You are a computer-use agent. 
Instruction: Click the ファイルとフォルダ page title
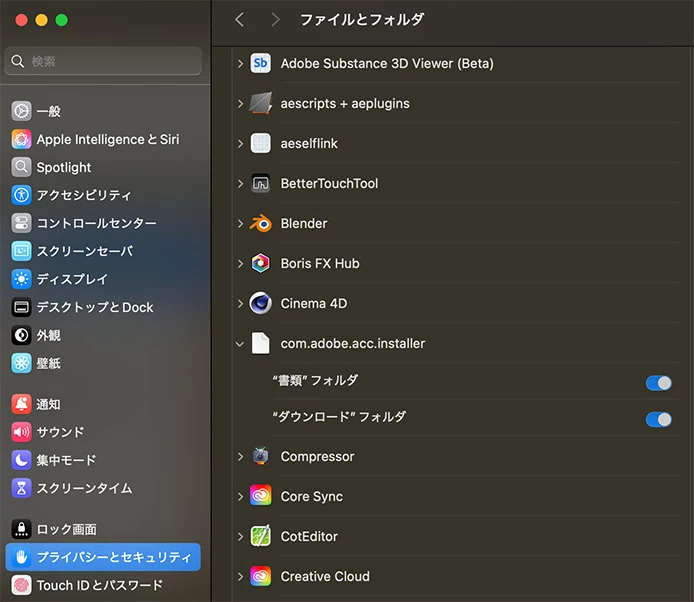[x=362, y=19]
